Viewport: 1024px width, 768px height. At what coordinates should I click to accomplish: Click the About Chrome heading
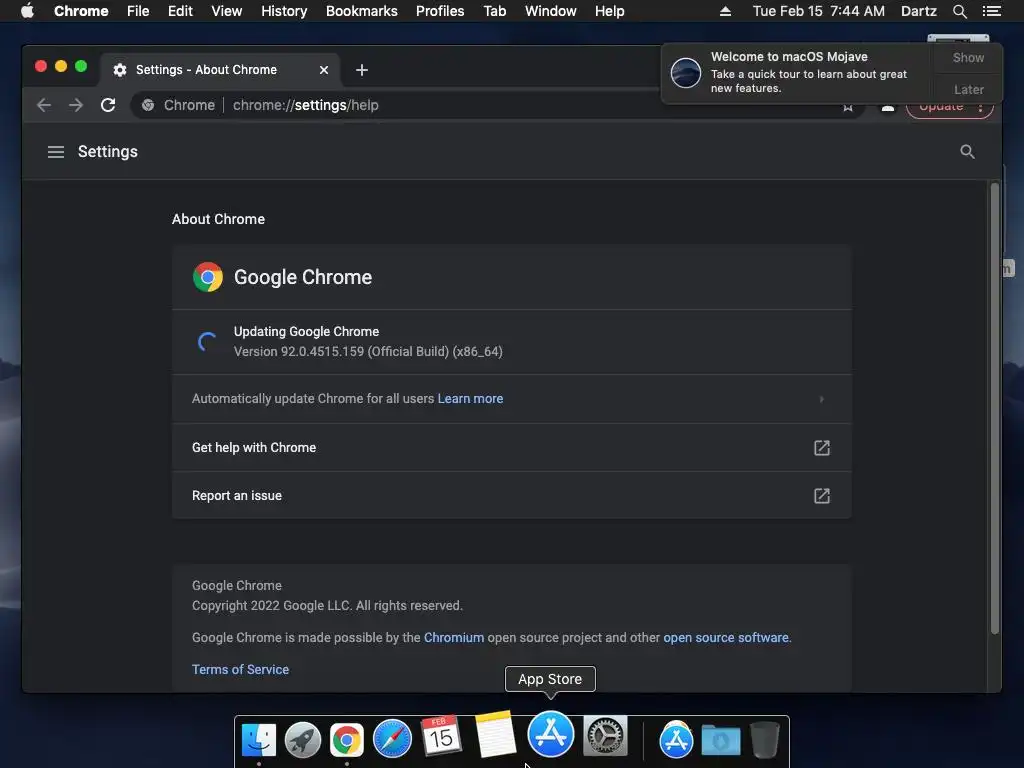(218, 219)
